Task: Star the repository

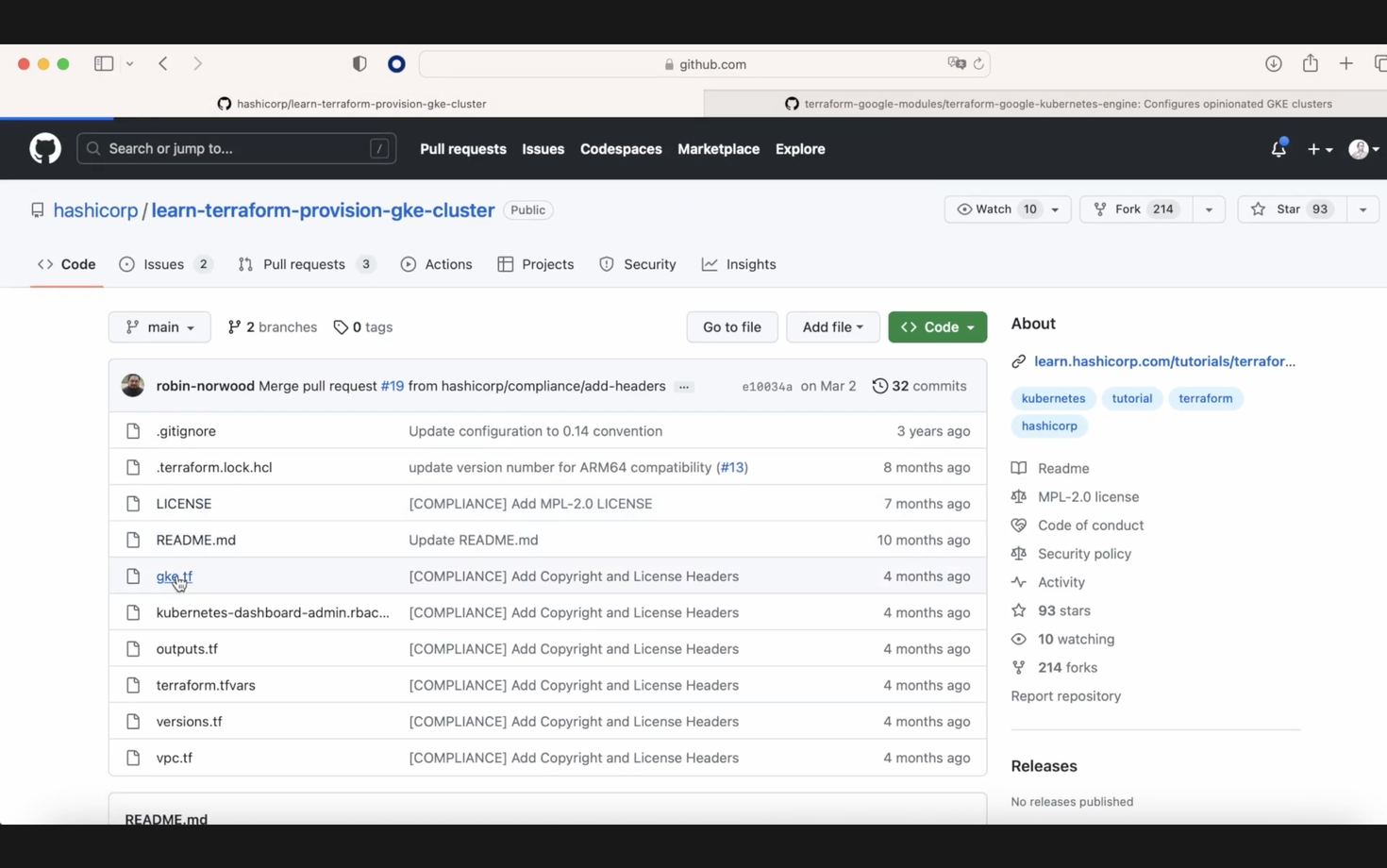Action: pyautogui.click(x=1292, y=209)
